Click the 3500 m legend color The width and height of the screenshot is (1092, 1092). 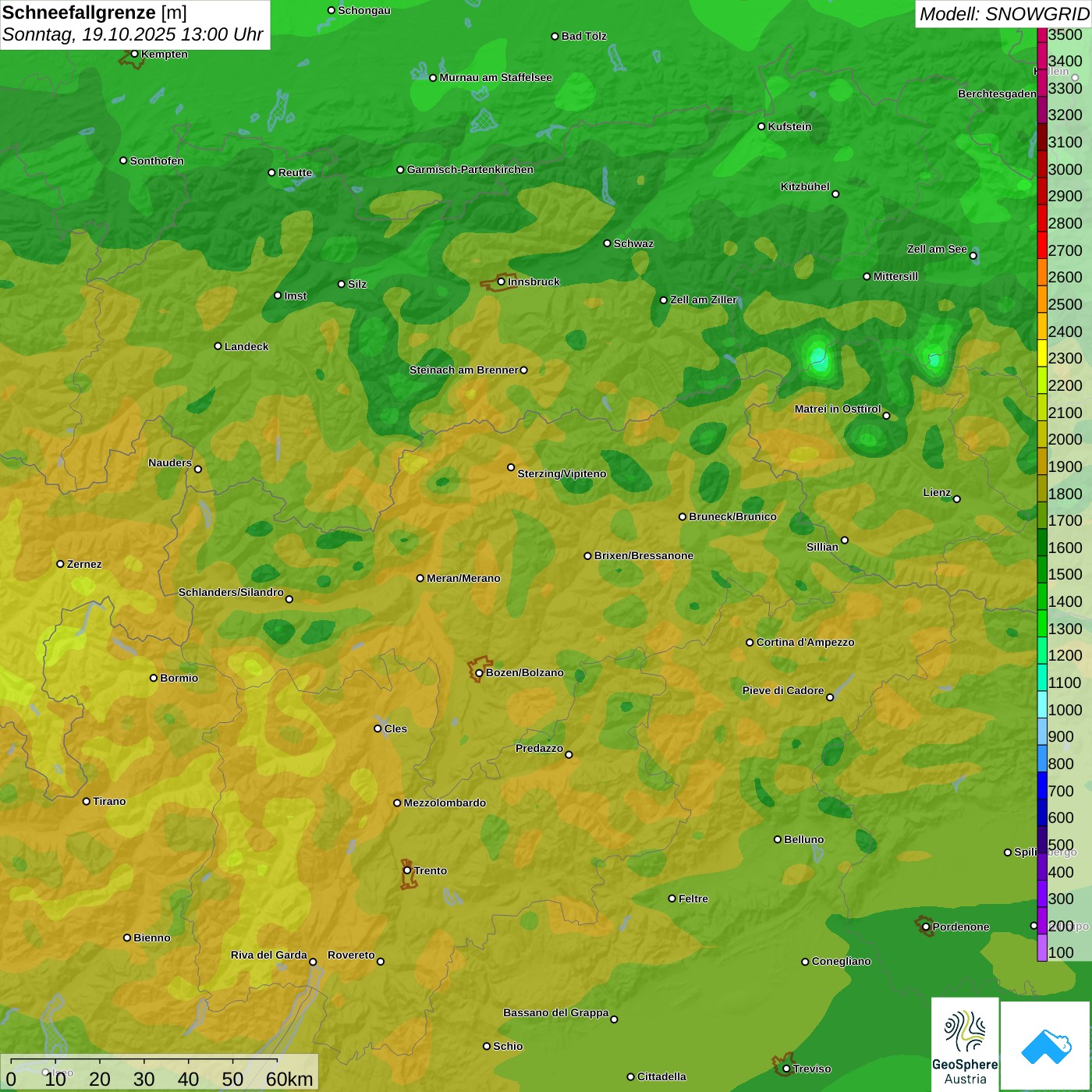[x=1041, y=34]
